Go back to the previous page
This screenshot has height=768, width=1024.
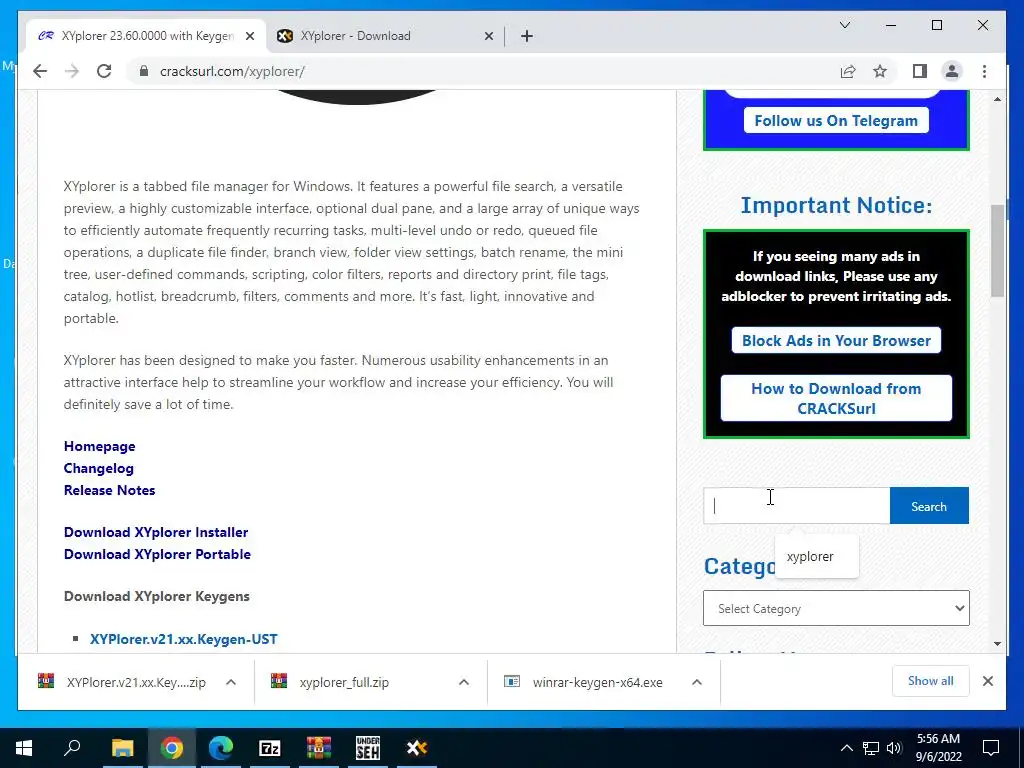click(40, 71)
